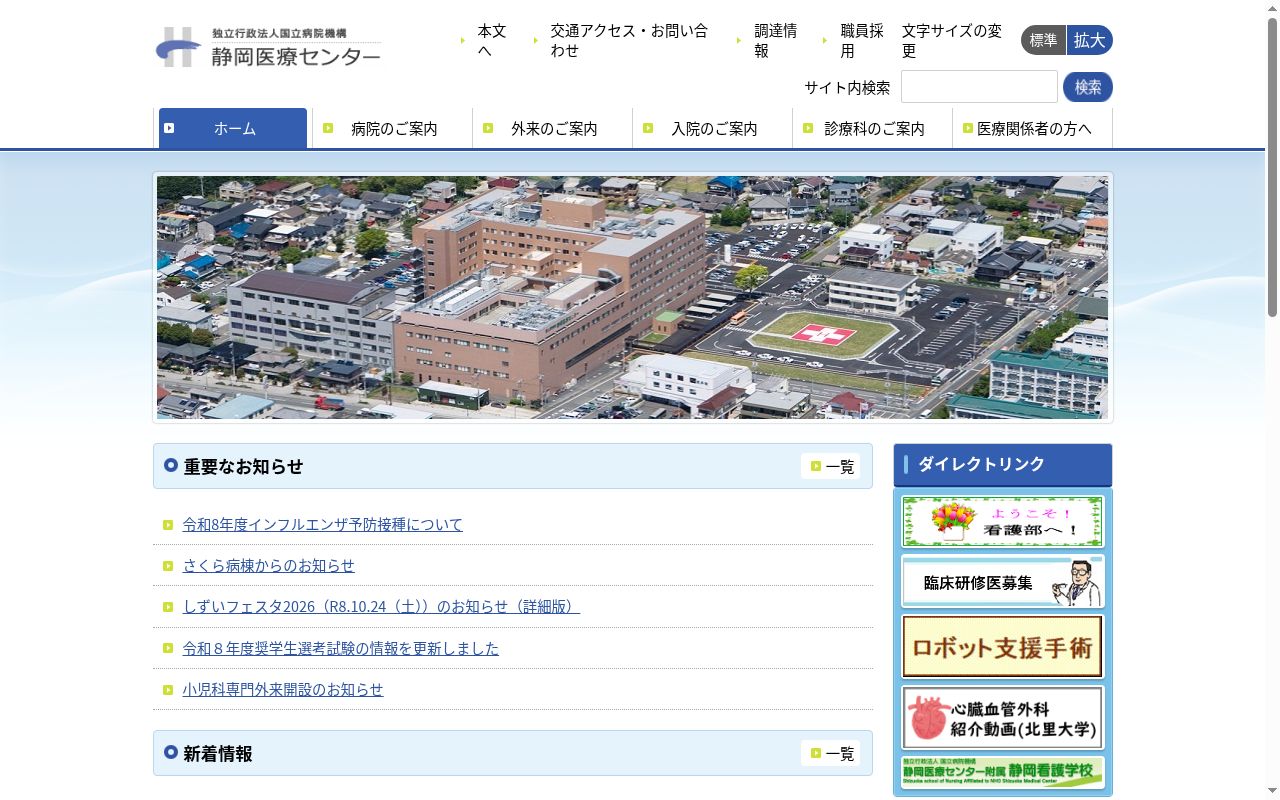Image resolution: width=1280 pixels, height=800 pixels.
Task: Open 小児科専門外来開設のお知らせ link
Action: pos(283,689)
